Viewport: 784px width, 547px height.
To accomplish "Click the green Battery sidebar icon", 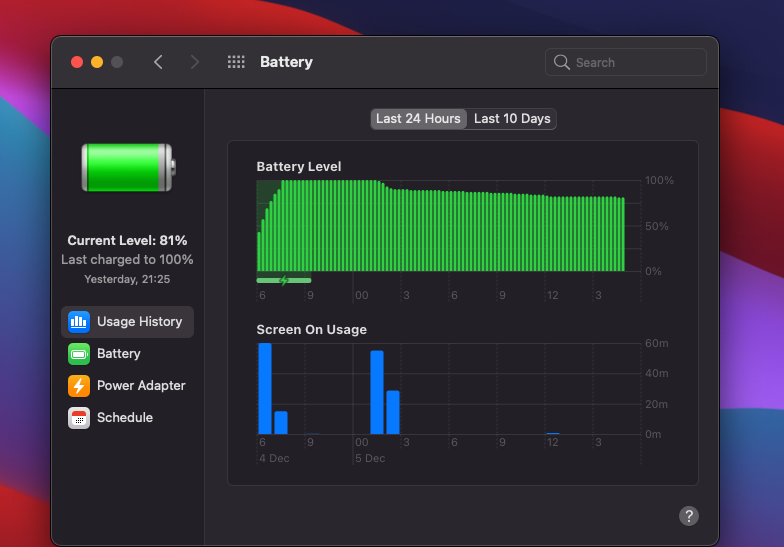I will pyautogui.click(x=79, y=354).
